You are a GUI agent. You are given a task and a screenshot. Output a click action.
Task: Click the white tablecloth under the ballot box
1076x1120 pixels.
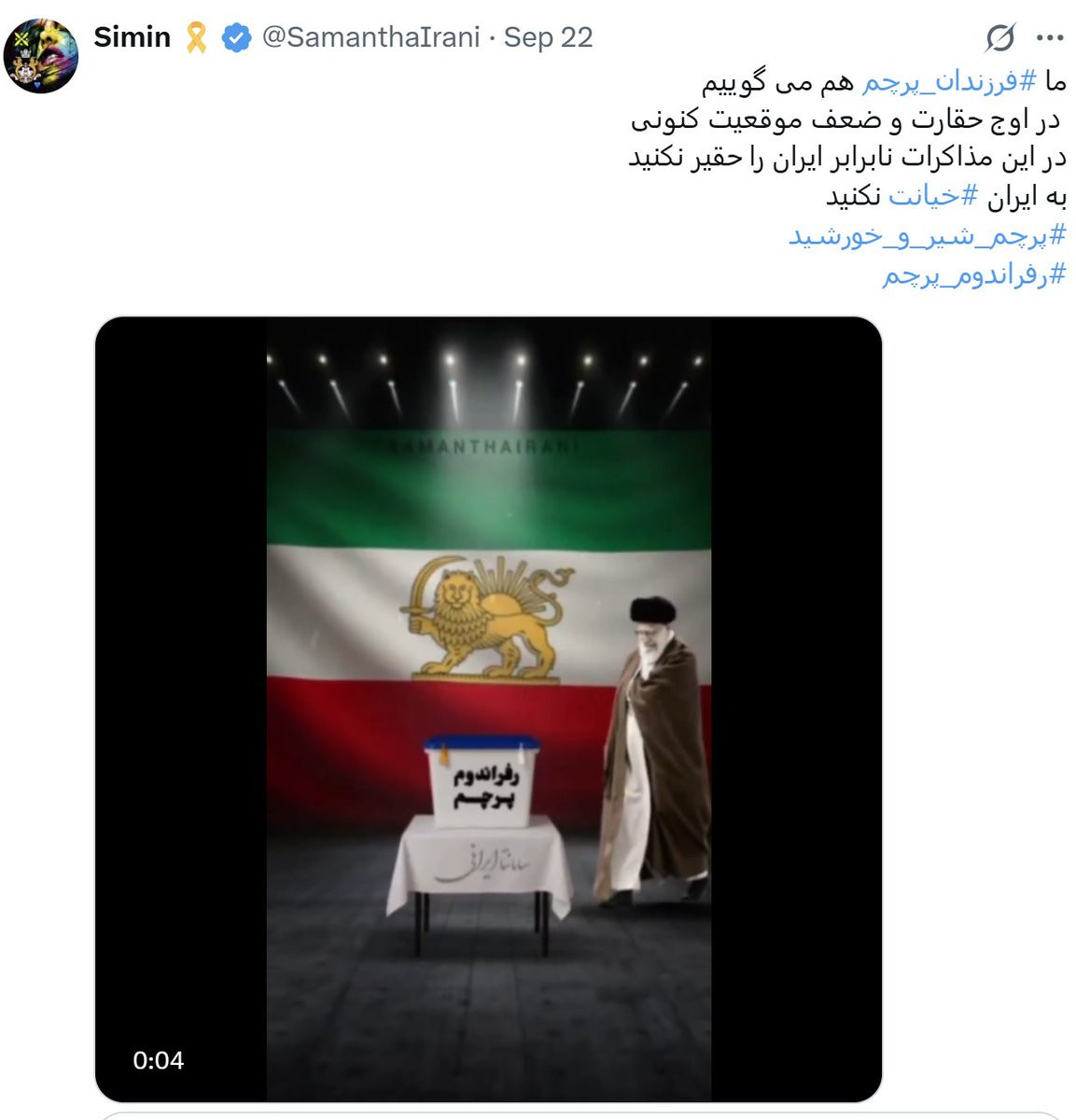(x=479, y=864)
